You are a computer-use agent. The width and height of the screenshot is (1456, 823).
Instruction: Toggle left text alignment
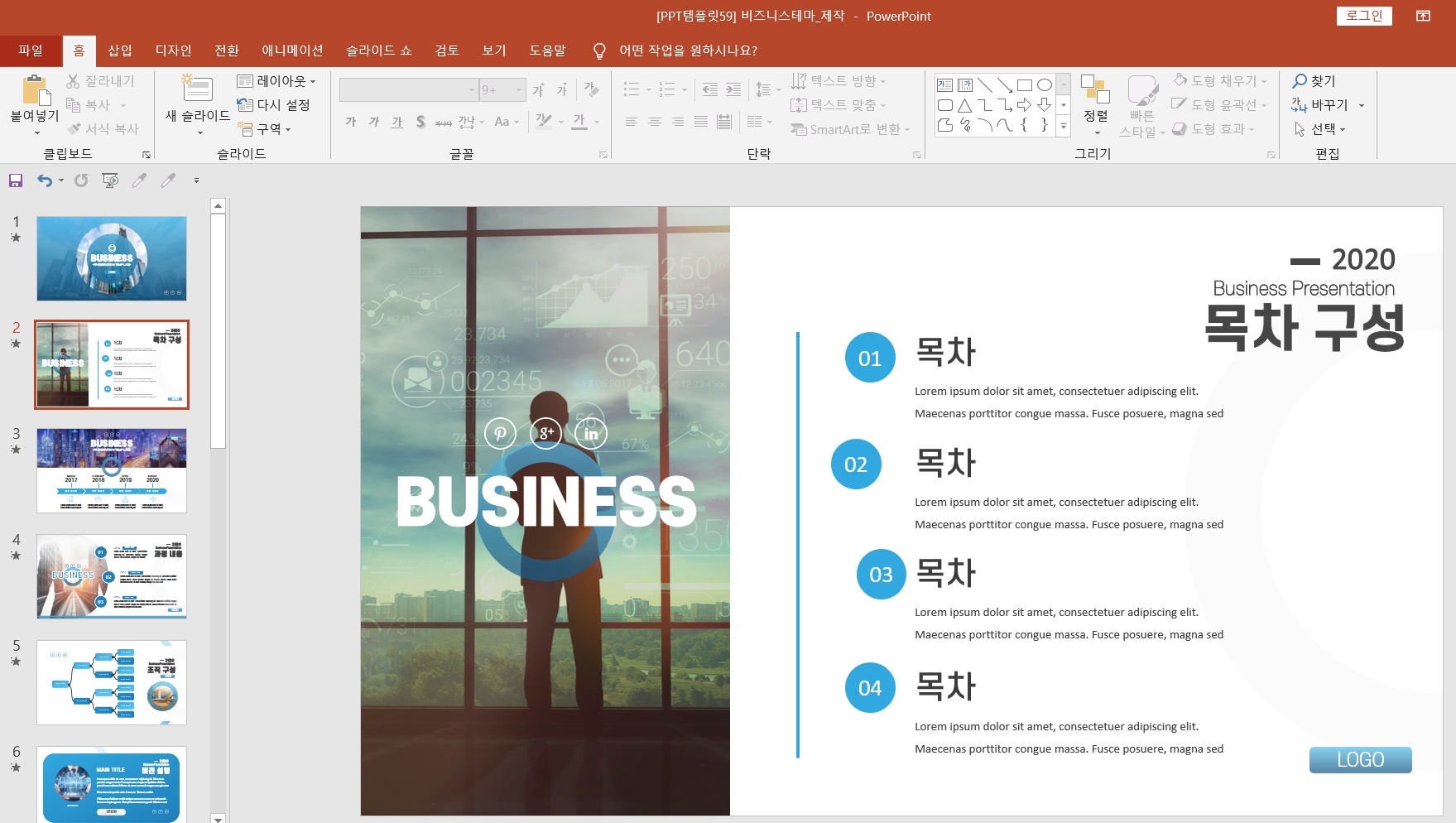tap(631, 122)
